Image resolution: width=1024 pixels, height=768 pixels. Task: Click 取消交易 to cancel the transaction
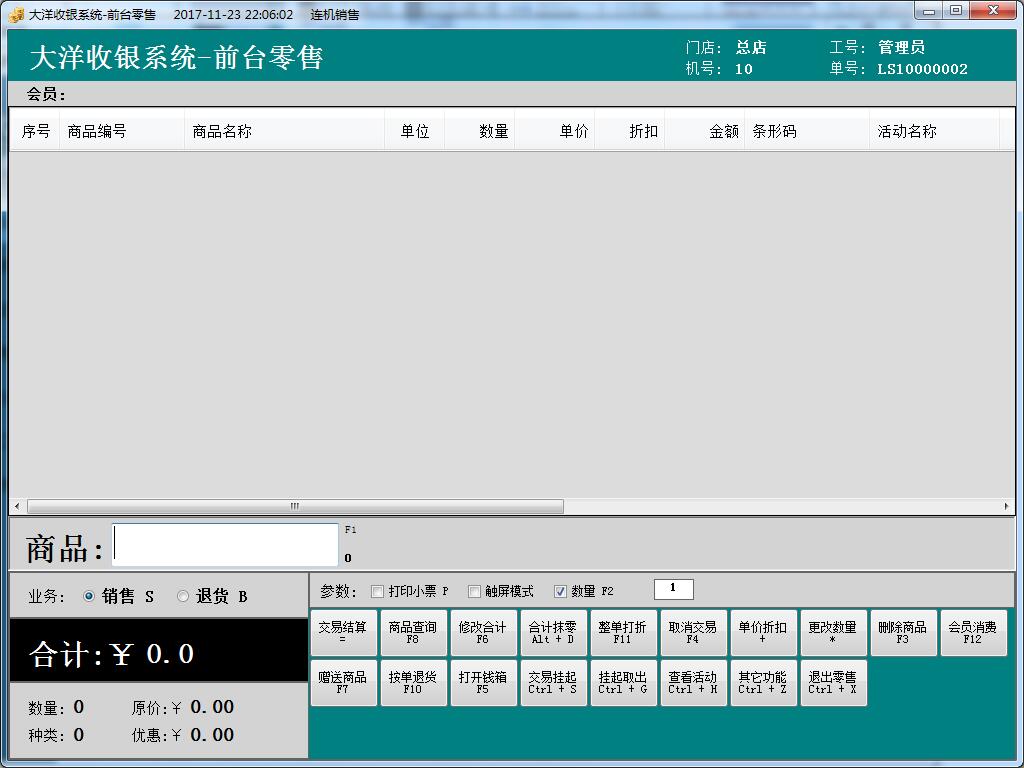point(693,633)
